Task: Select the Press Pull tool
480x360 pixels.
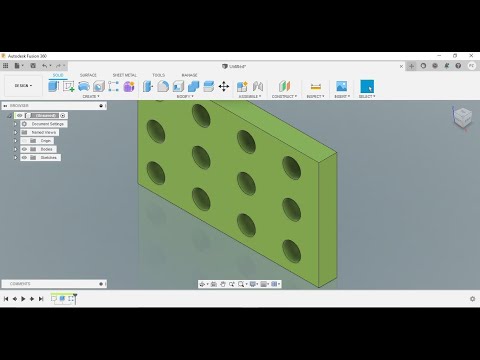Action: tap(148, 86)
